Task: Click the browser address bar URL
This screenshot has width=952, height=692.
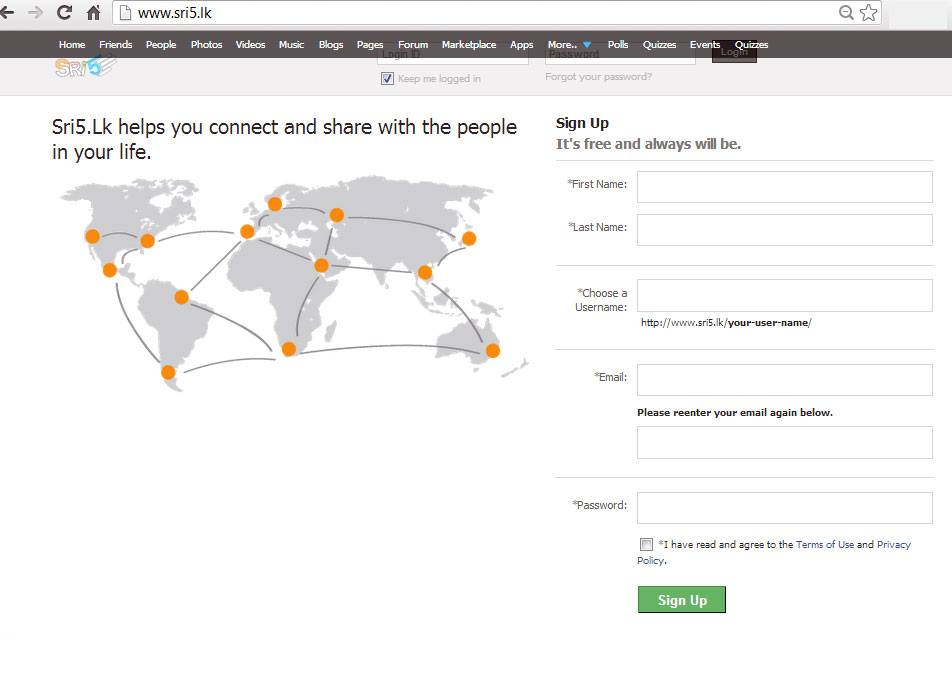Action: pyautogui.click(x=174, y=13)
